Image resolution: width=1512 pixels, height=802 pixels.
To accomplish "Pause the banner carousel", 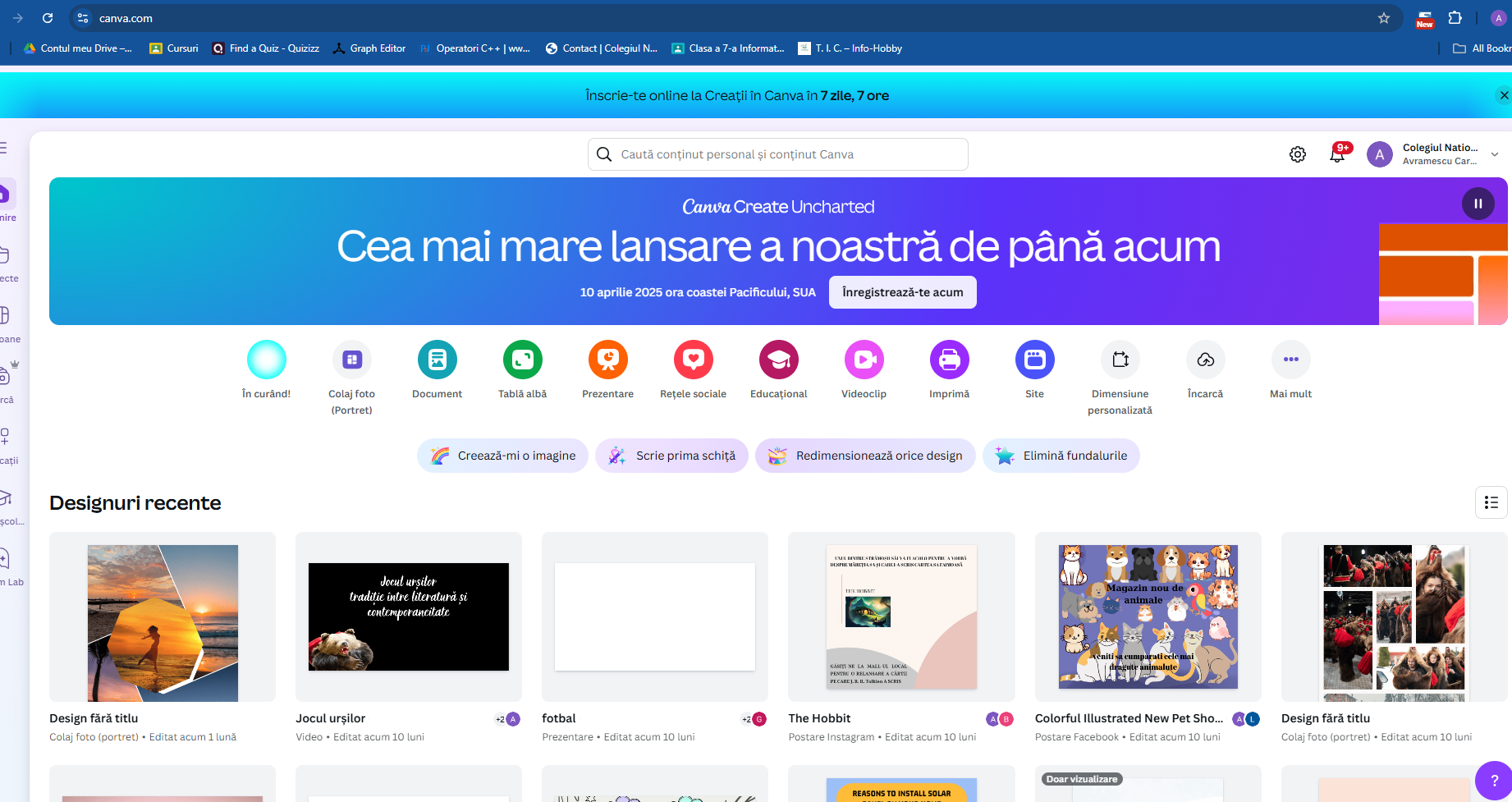I will [x=1478, y=204].
